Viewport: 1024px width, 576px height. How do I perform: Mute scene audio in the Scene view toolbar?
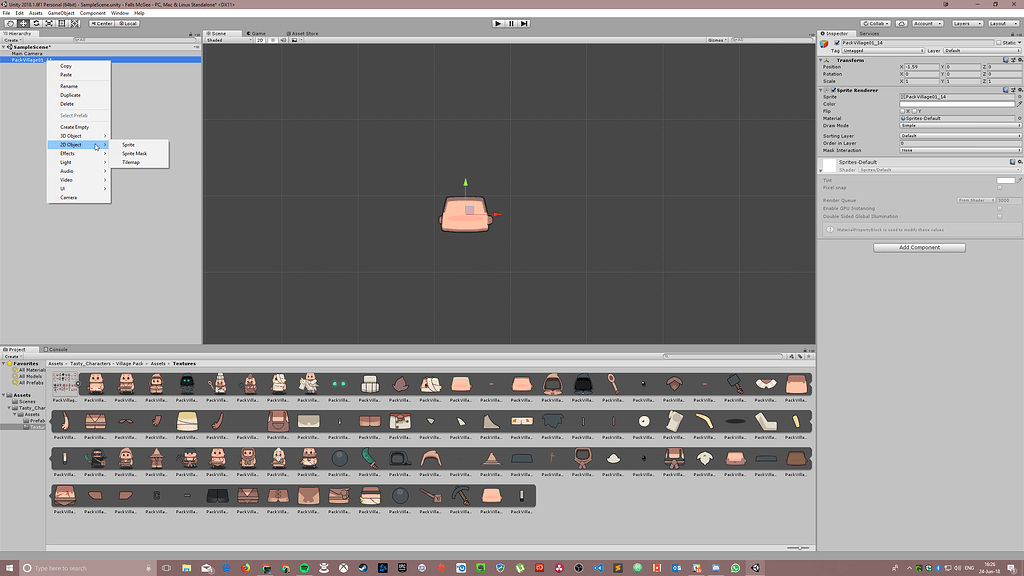(283, 40)
